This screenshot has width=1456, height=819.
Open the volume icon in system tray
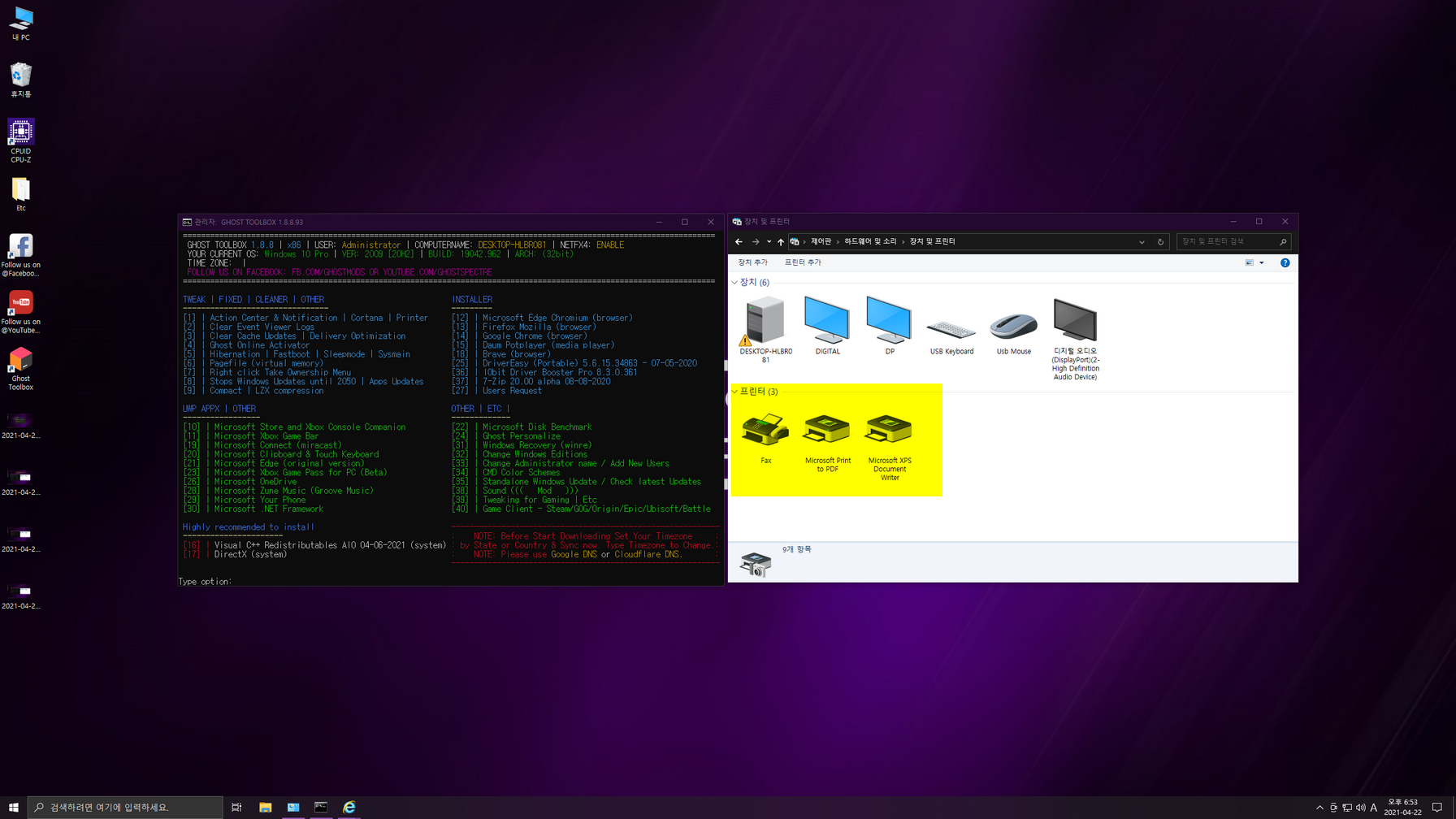(1360, 808)
